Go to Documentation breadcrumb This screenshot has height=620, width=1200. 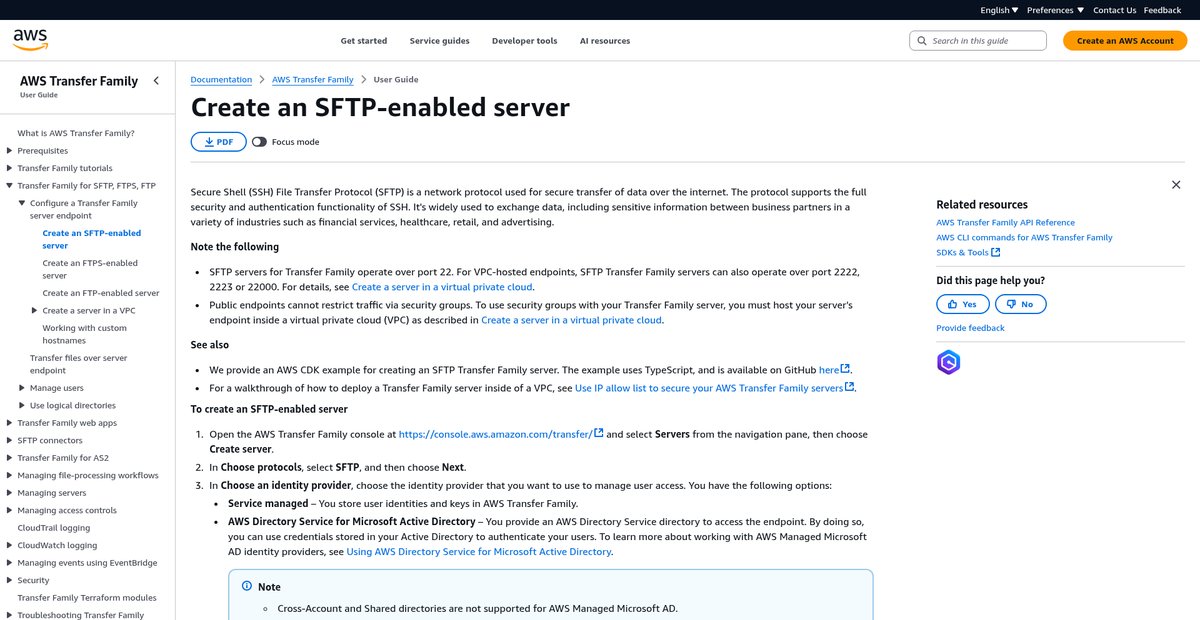(x=221, y=80)
